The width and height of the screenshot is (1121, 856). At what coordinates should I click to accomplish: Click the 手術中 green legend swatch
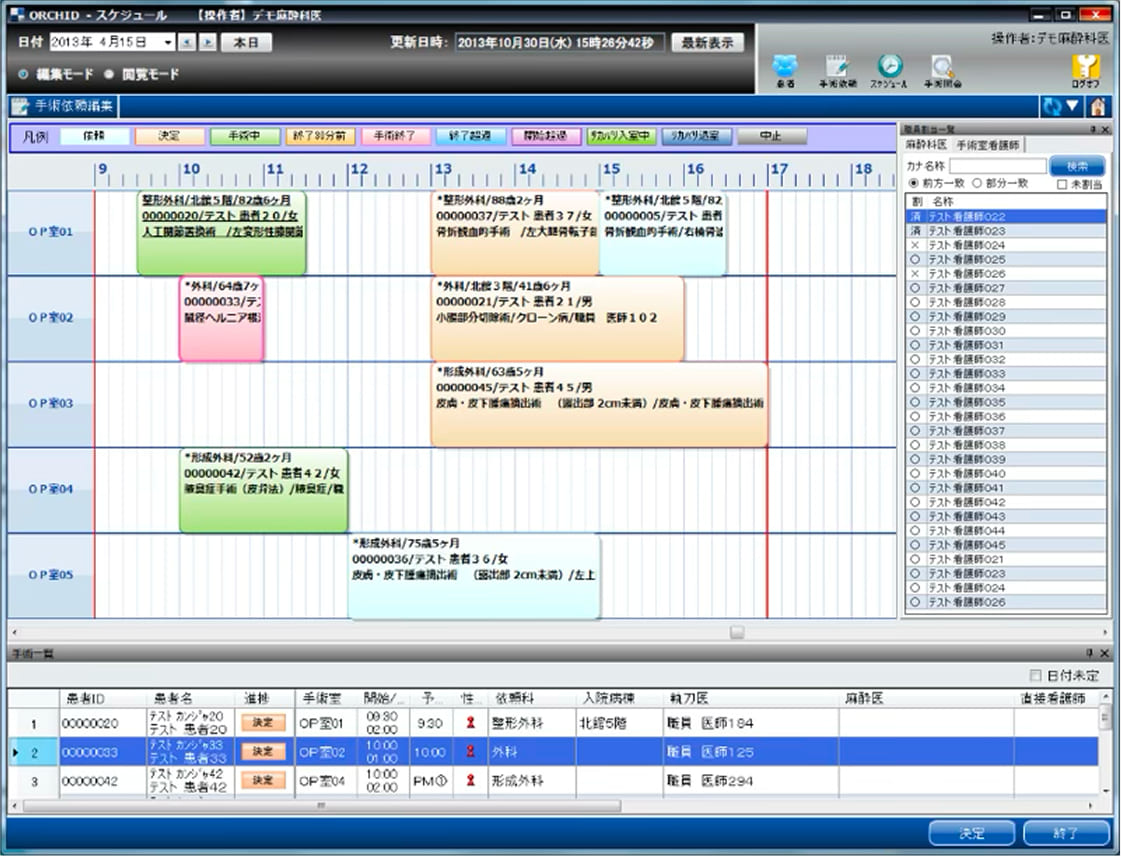click(x=245, y=136)
